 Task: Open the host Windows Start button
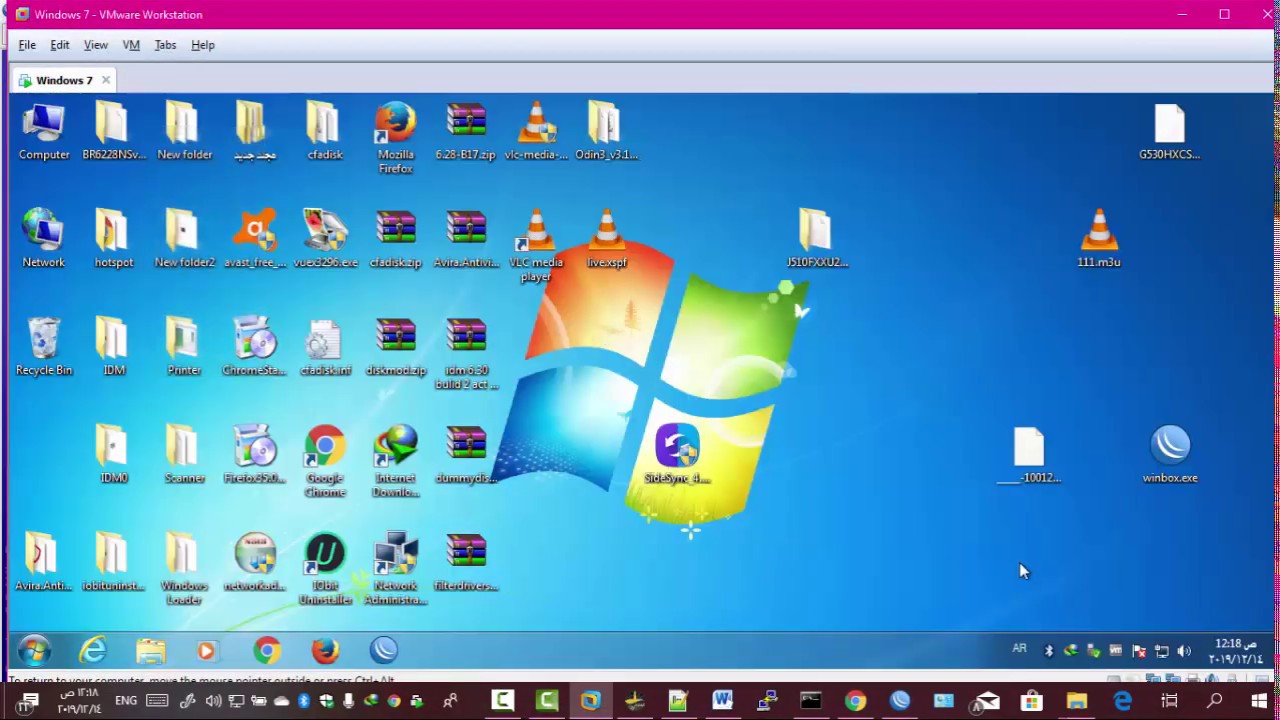pyautogui.click(x=1258, y=701)
